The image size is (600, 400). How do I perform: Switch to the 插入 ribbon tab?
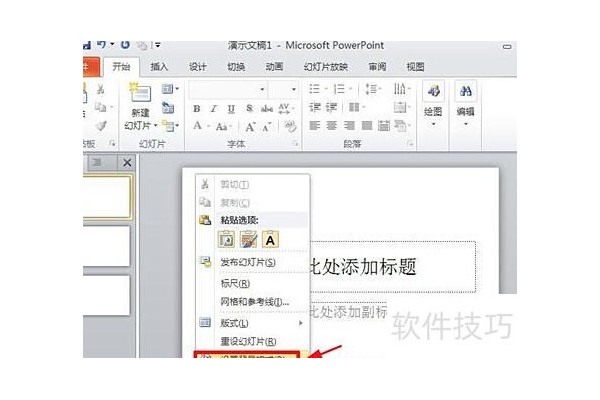click(159, 67)
